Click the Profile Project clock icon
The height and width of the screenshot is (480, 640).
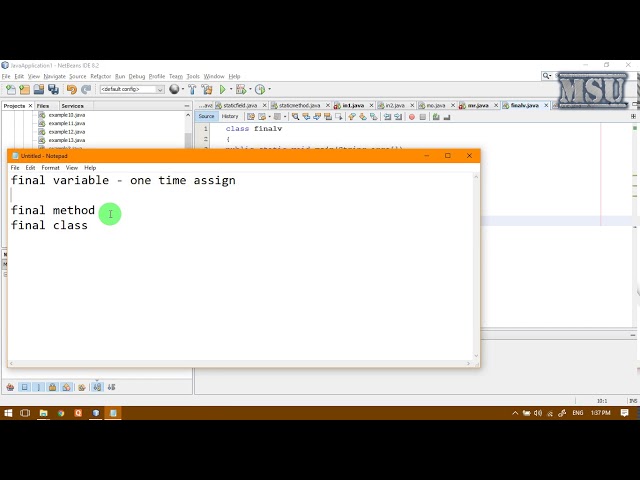tap(260, 89)
